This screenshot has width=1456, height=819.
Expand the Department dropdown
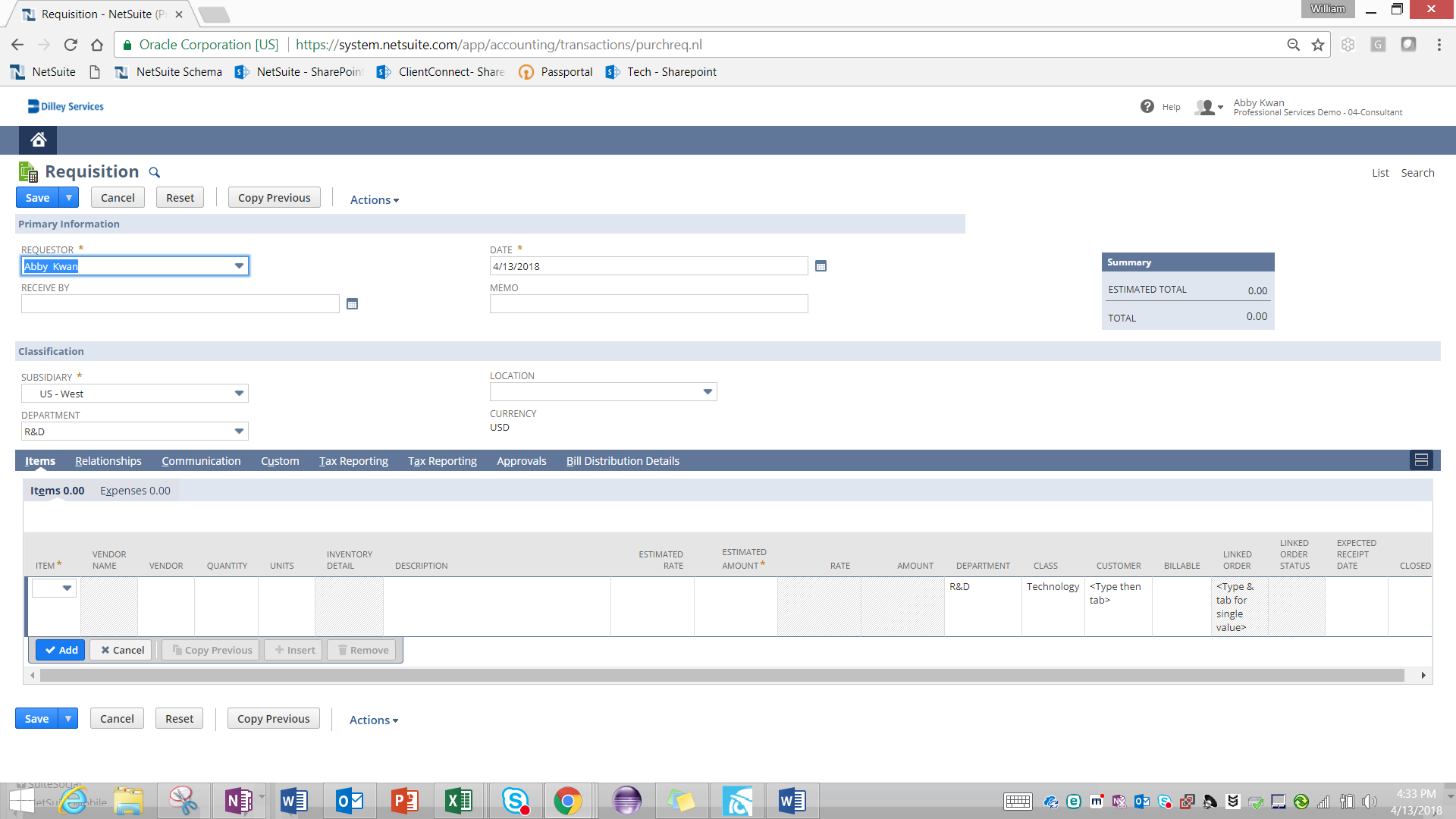[x=239, y=431]
